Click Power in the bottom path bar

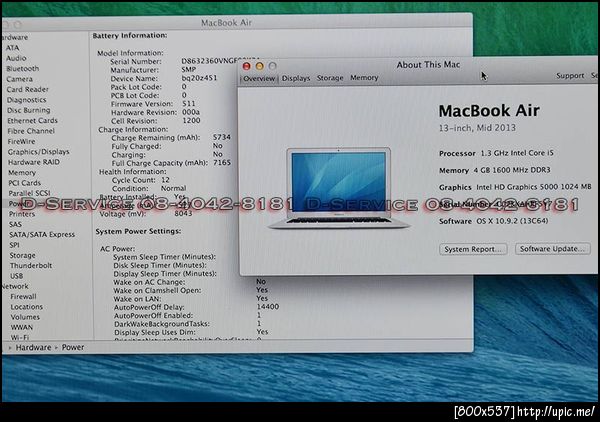coord(73,347)
